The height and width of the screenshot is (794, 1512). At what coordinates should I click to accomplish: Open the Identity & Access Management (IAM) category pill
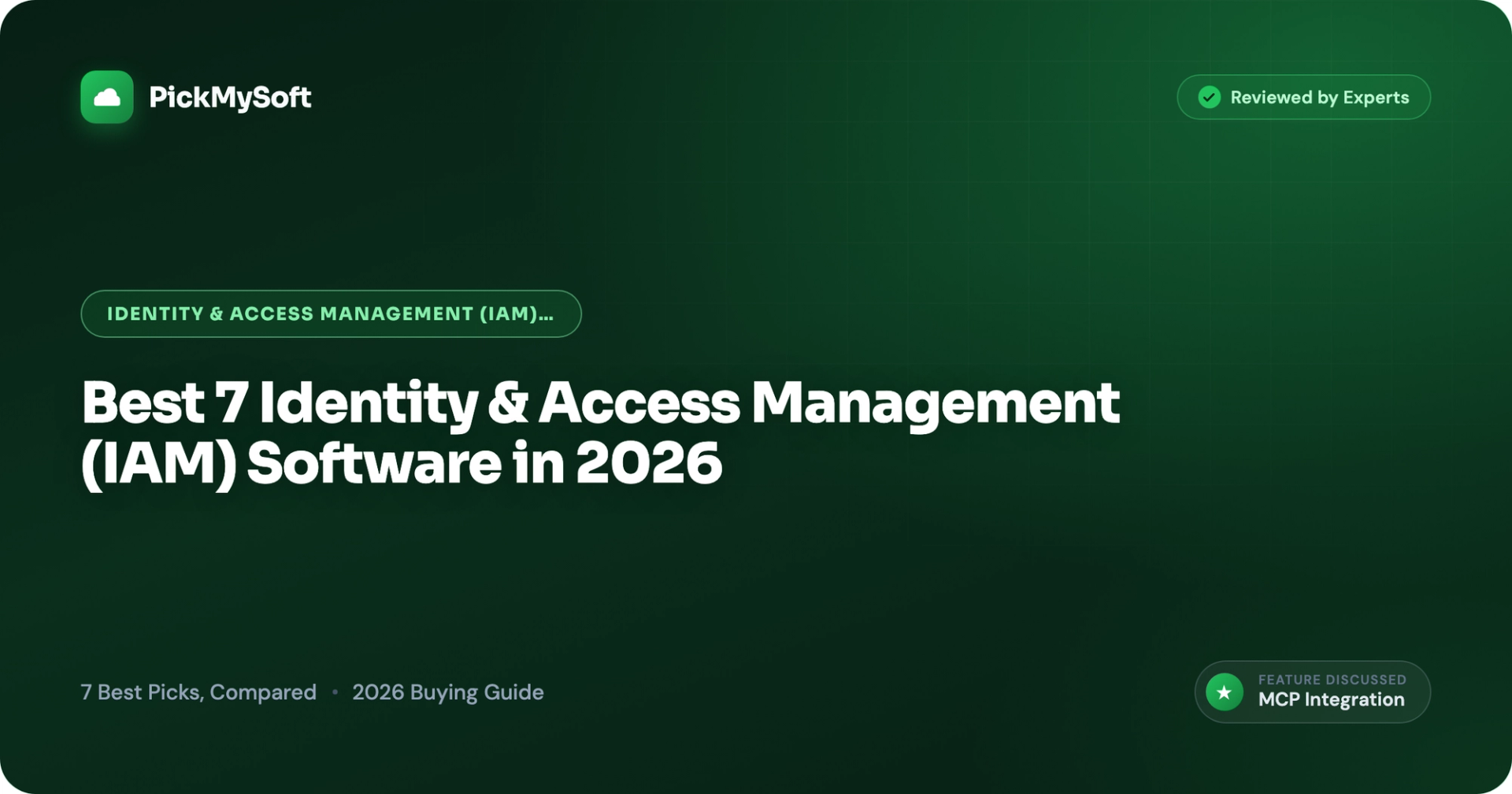pos(331,314)
